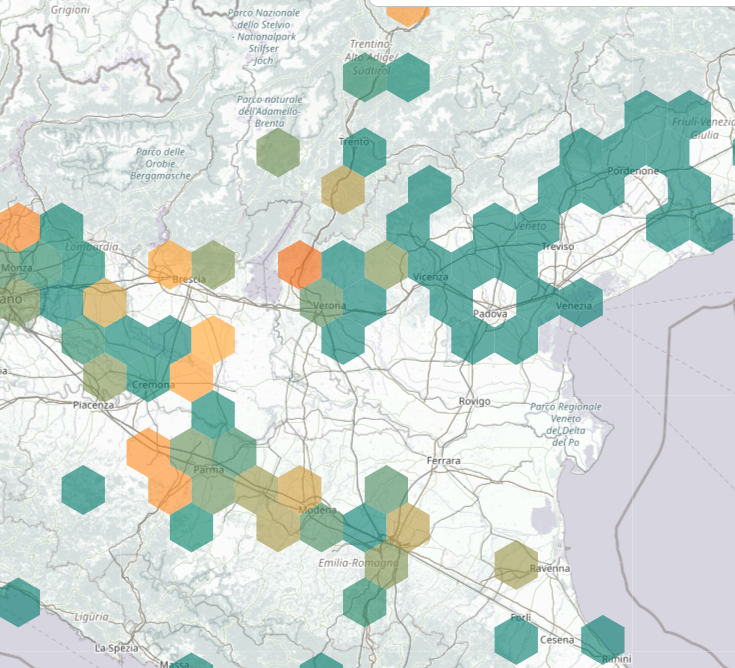735x668 pixels.
Task: Click the white gap at Padova
Action: [494, 302]
